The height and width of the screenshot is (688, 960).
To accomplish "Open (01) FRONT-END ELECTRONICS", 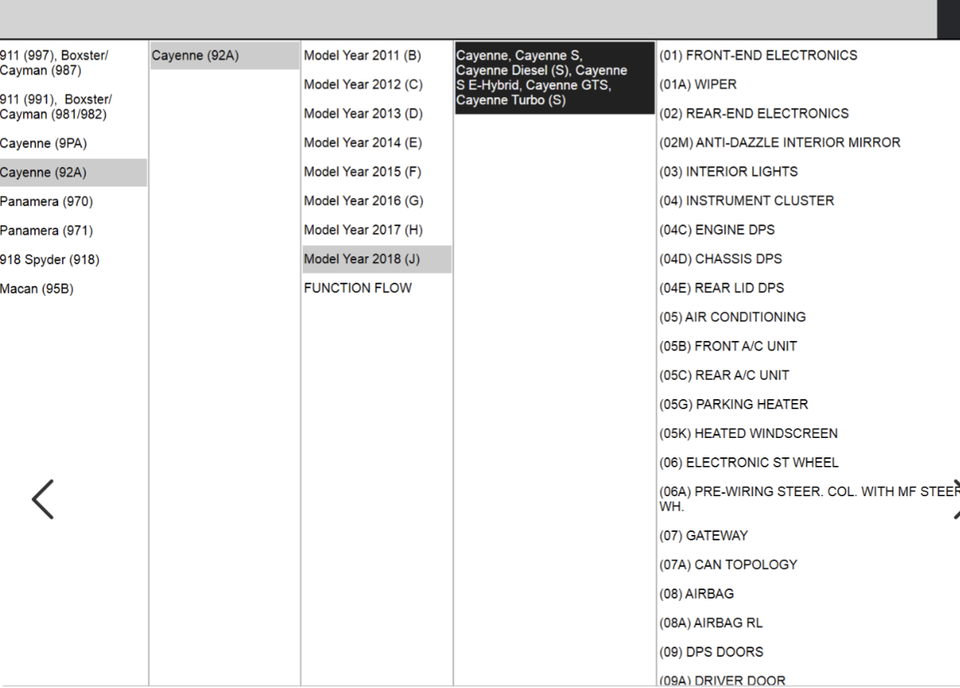I will 758,56.
